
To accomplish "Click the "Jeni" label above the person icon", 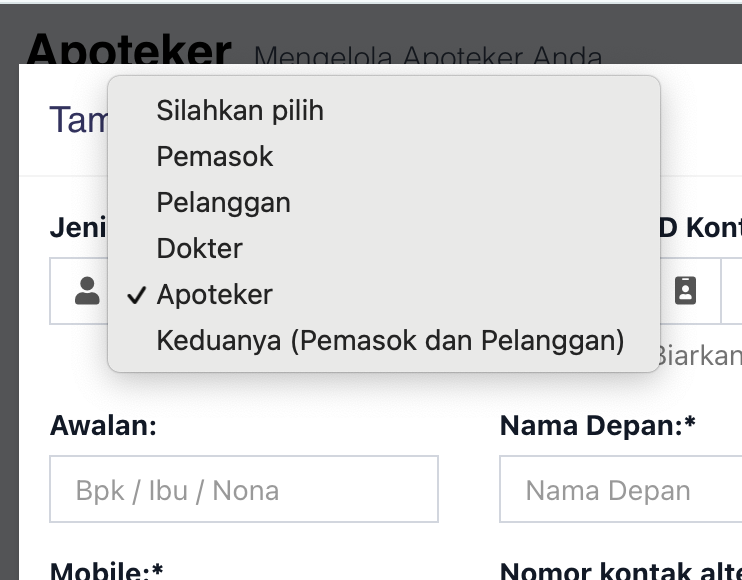I will [78, 228].
